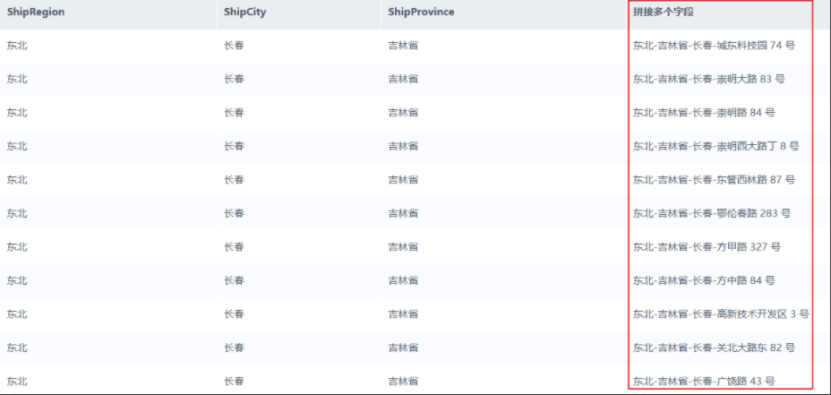Click the ShipRegion column header
Screen dimensions: 831x395
pyautogui.click(x=36, y=12)
